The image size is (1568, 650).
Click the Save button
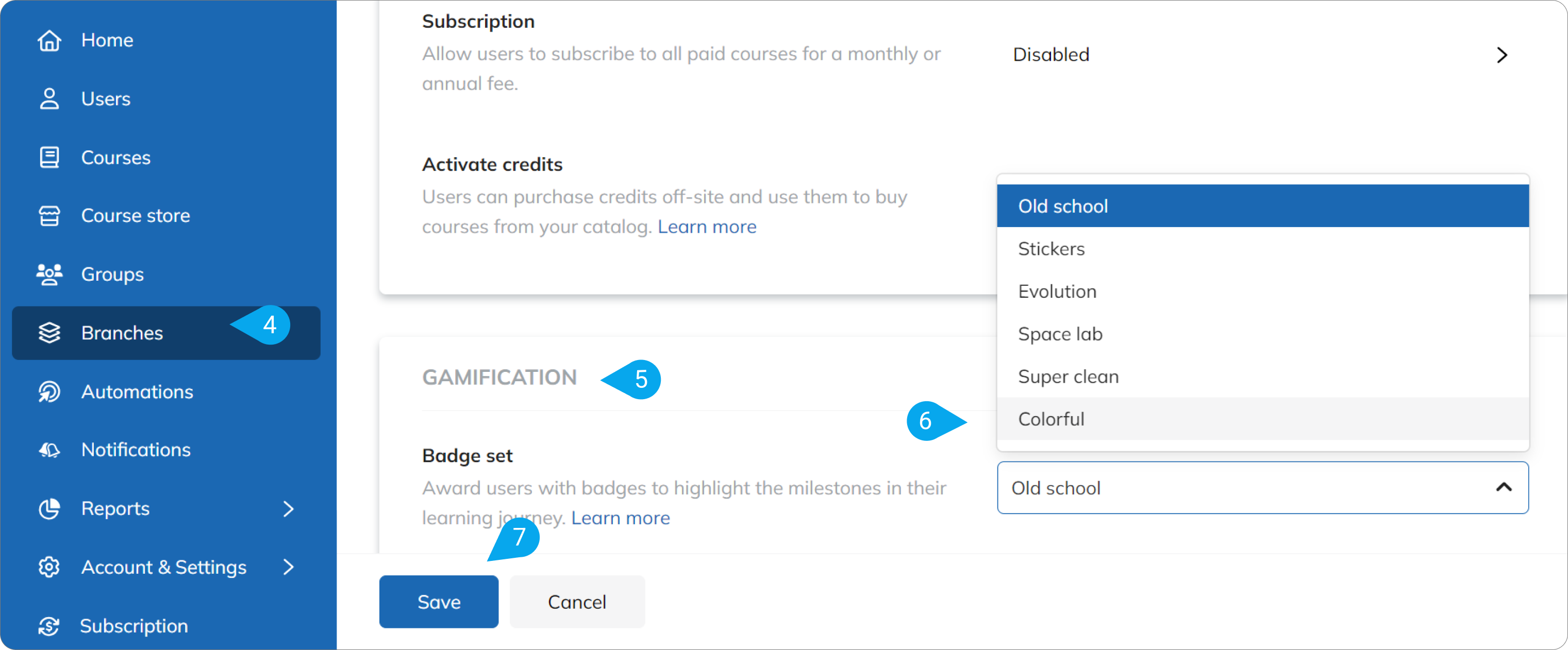(438, 602)
